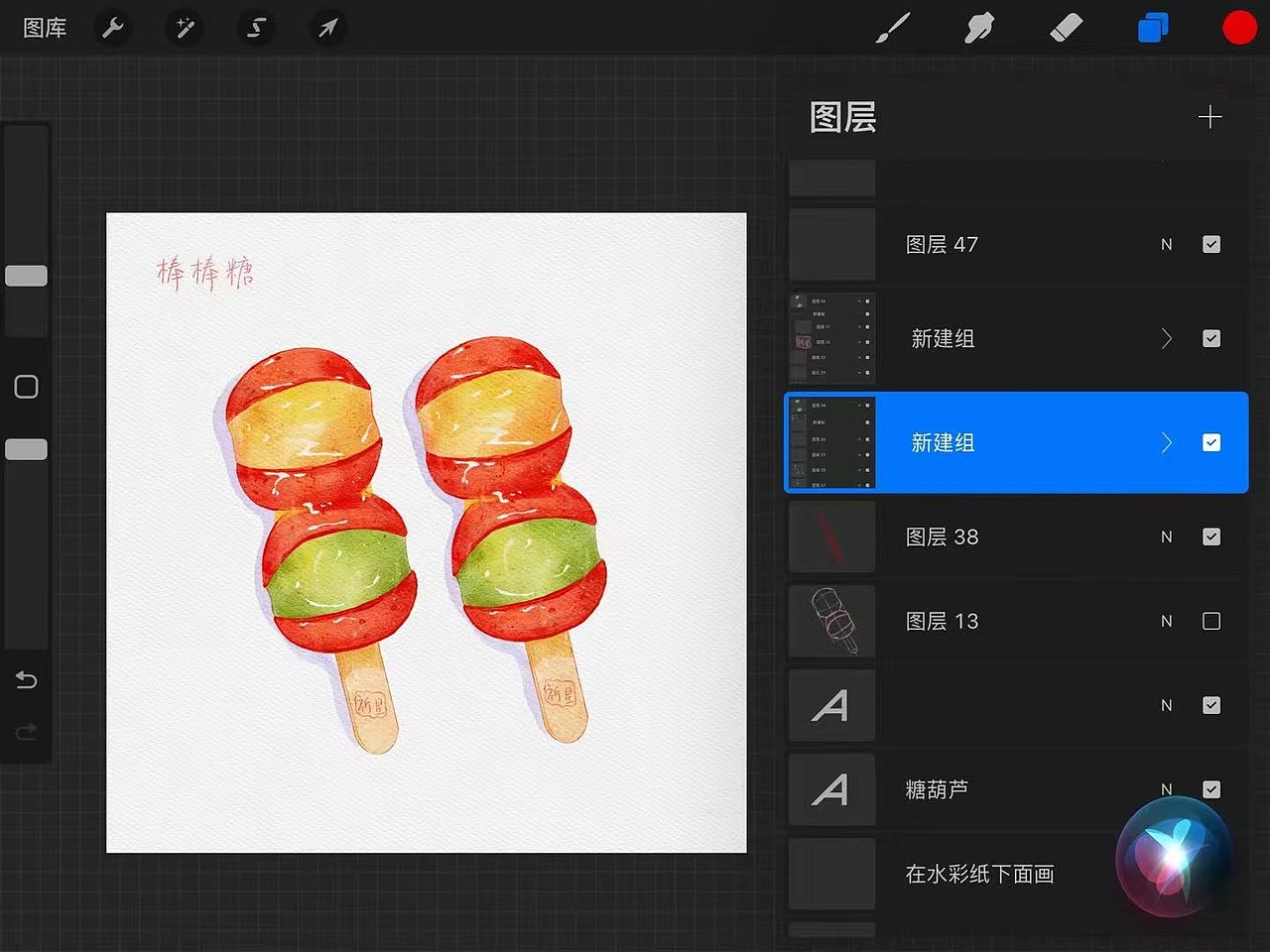Select the Smudge finger tool
1270x952 pixels.
pyautogui.click(x=979, y=28)
